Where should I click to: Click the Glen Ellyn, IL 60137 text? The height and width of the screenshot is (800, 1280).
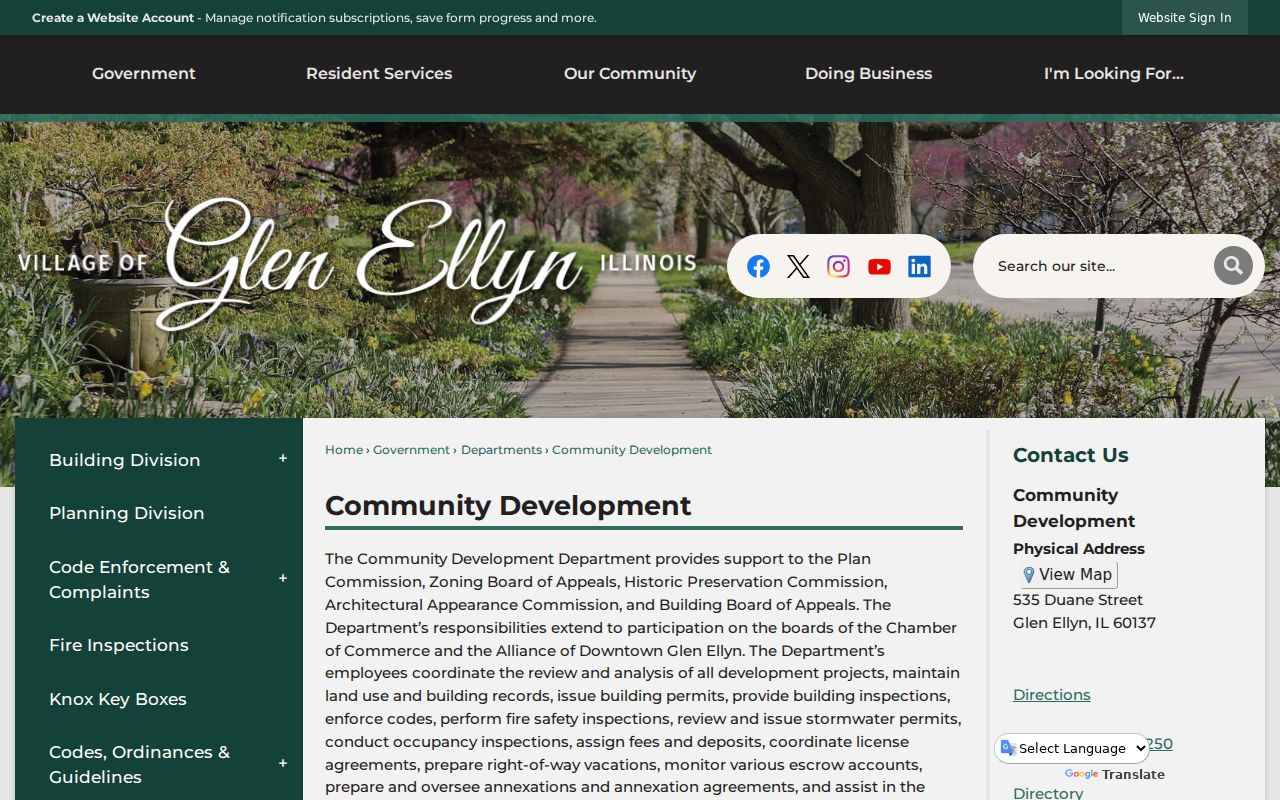1084,623
